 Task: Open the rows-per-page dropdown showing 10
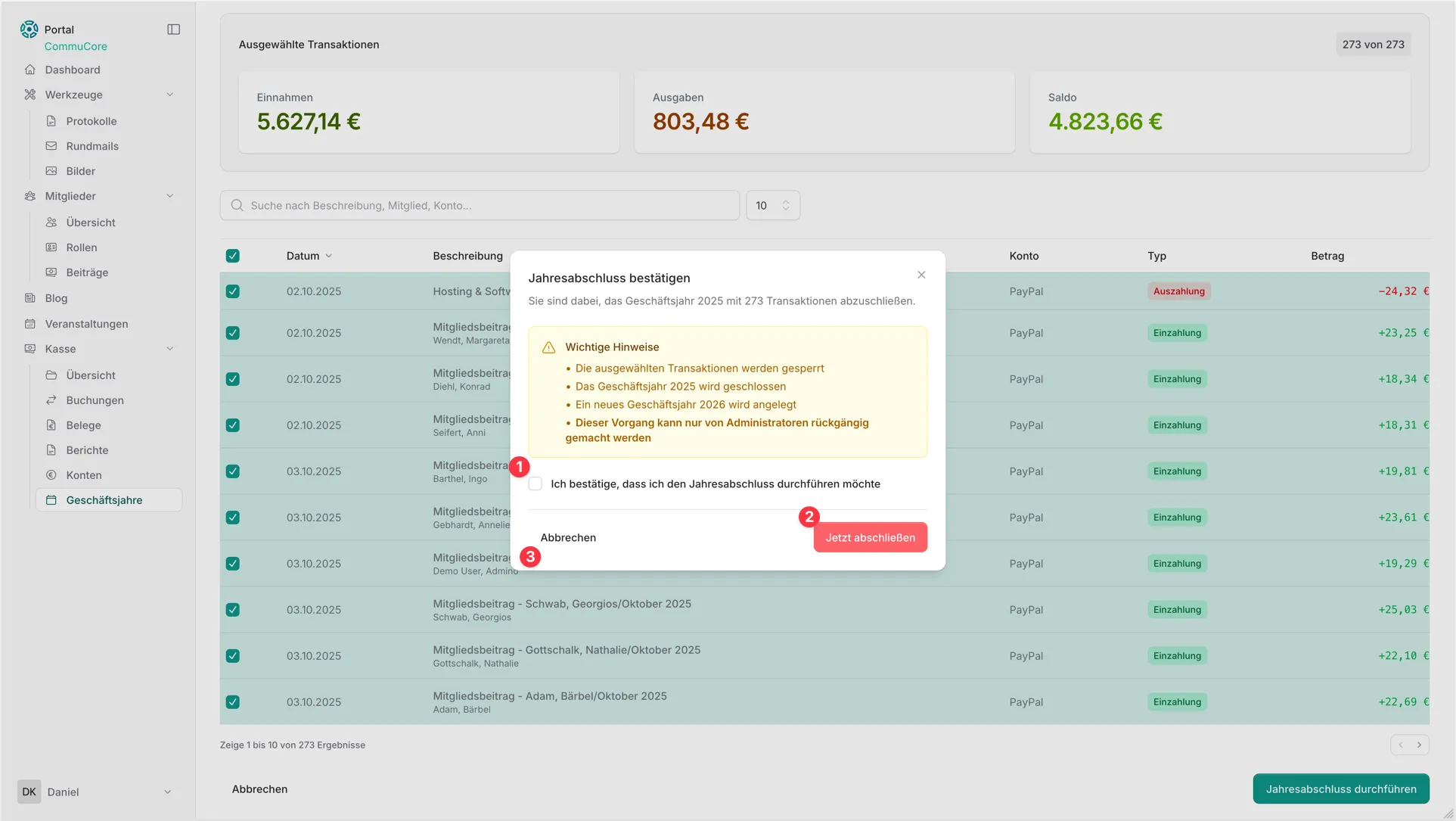(772, 206)
